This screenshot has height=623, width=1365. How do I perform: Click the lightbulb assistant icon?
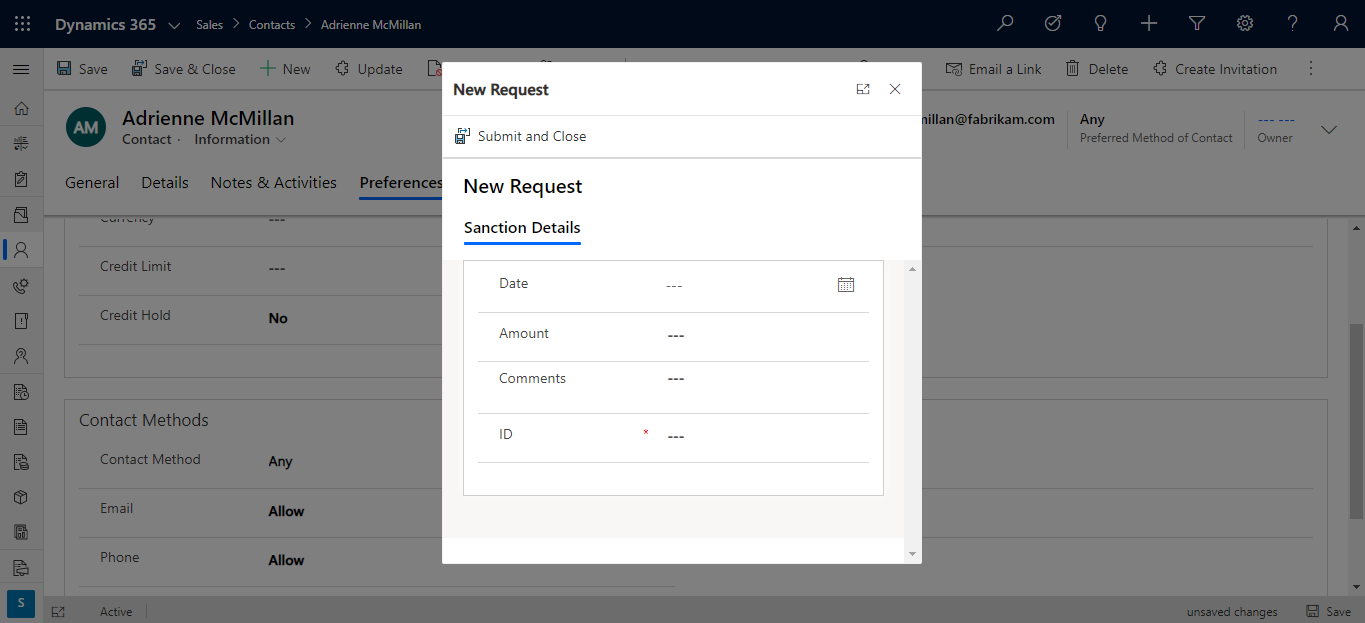[1100, 22]
